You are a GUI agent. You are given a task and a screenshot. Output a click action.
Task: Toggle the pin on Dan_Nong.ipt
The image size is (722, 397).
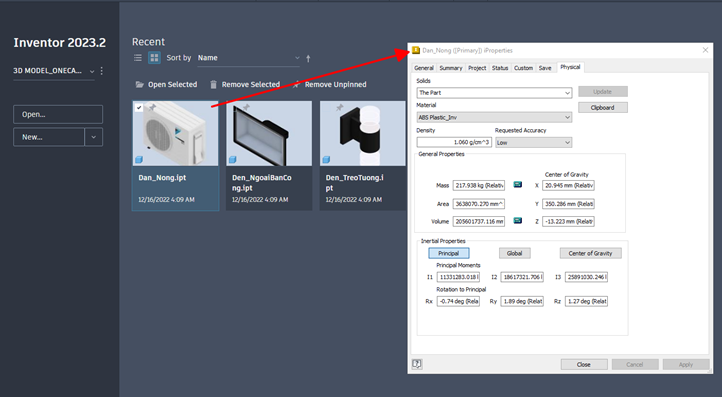click(x=152, y=107)
